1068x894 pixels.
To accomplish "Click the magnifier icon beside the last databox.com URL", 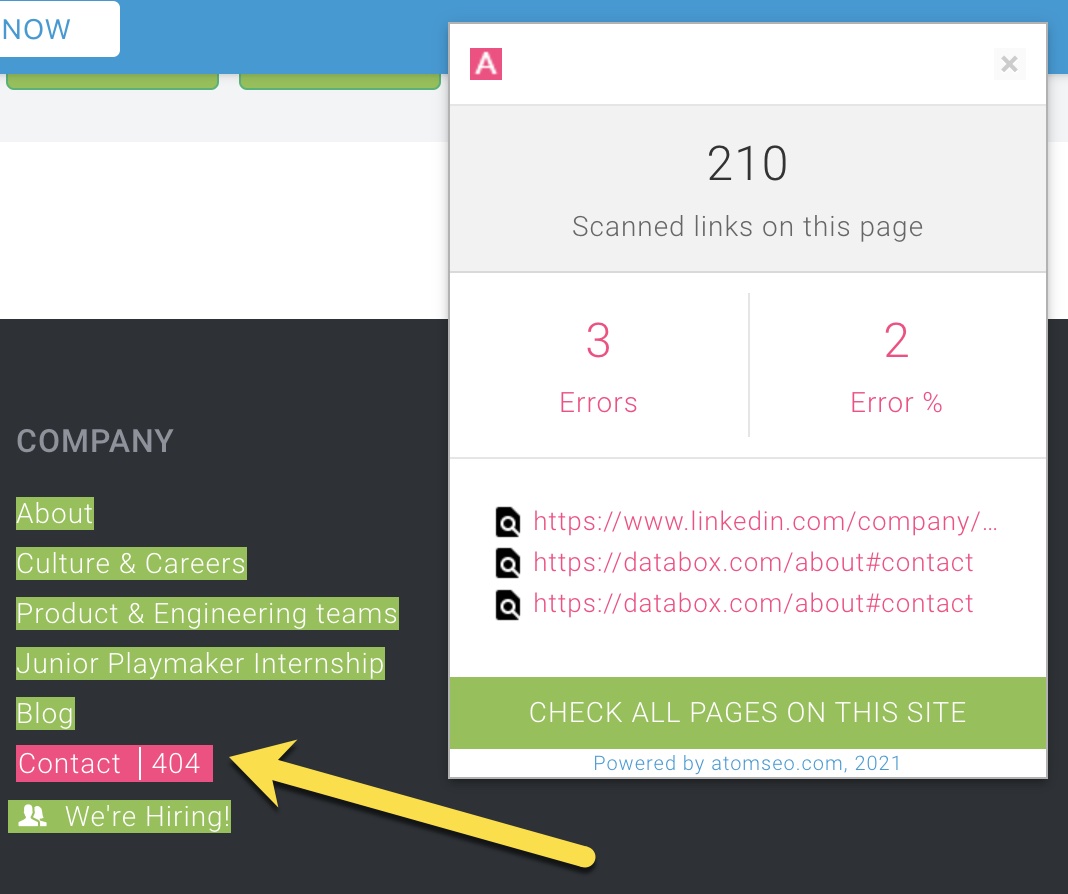I will [508, 604].
